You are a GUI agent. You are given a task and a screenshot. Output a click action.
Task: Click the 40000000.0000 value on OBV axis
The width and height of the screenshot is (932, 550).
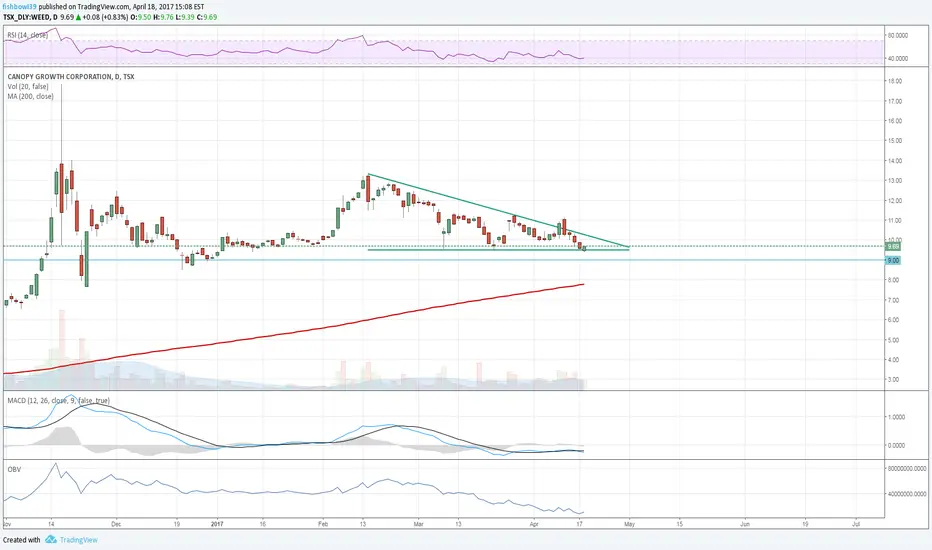[x=906, y=494]
